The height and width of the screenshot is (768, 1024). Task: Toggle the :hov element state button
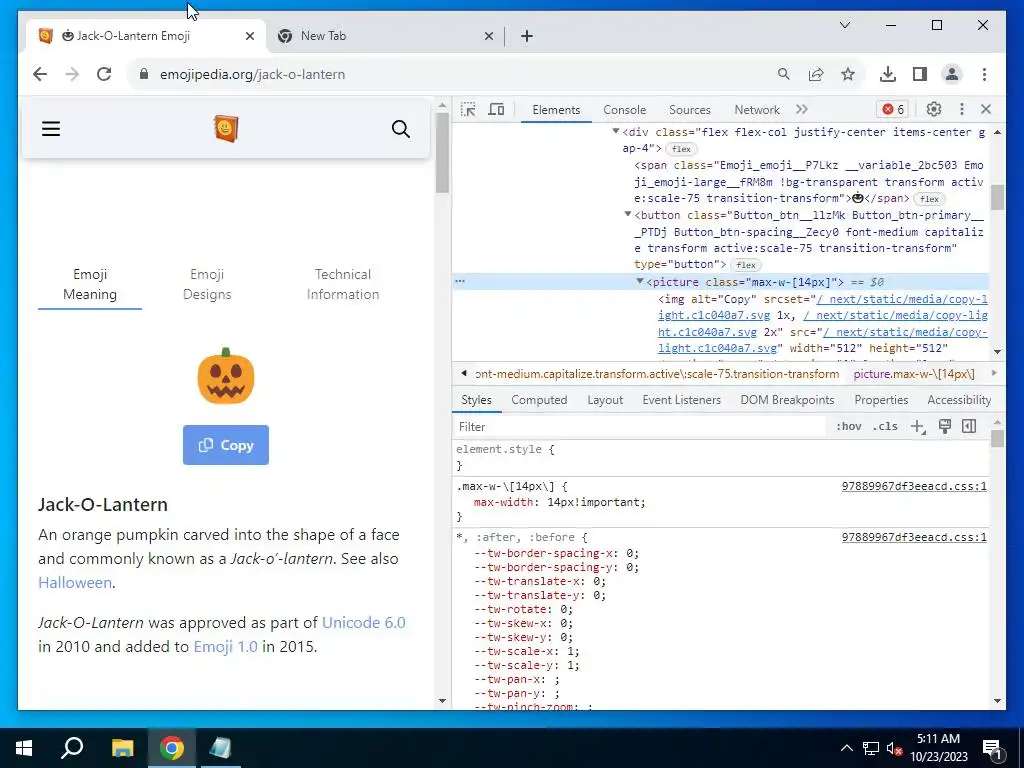click(x=848, y=426)
